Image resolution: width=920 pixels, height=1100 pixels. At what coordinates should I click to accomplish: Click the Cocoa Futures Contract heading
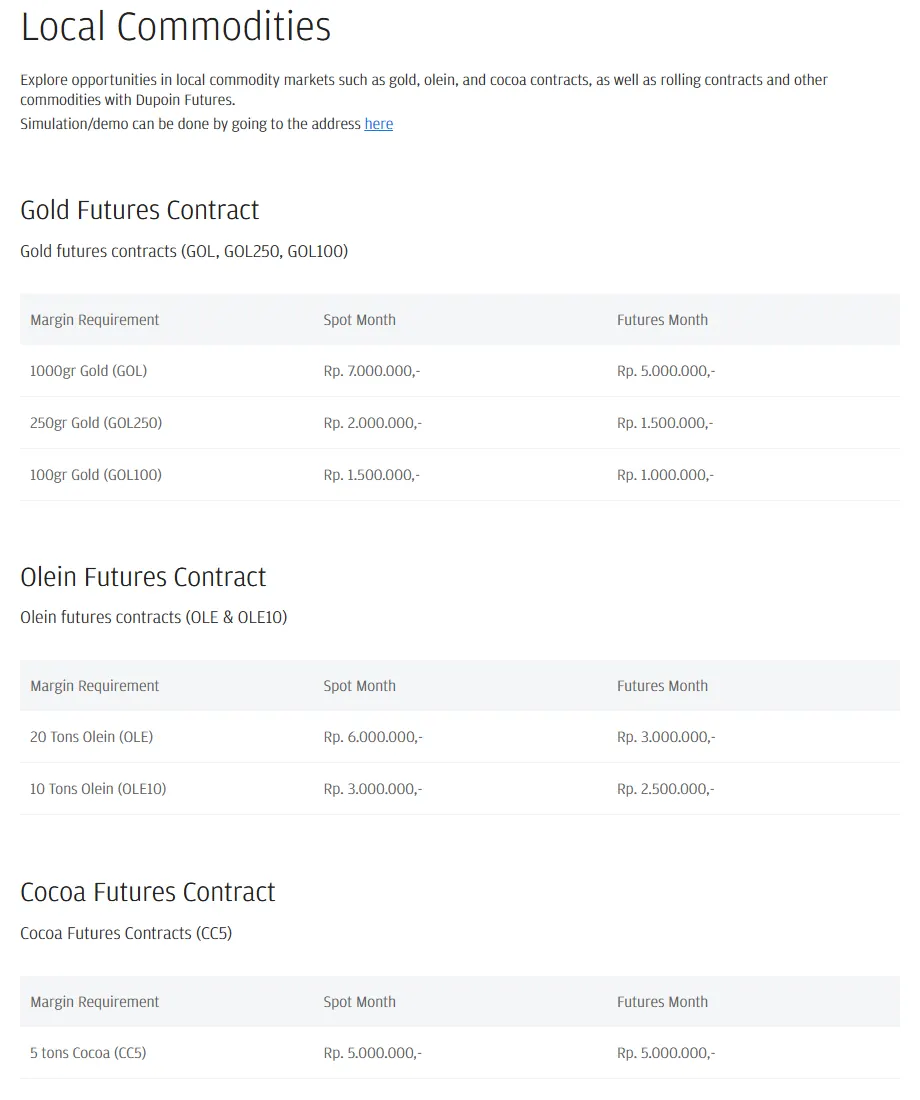(147, 892)
